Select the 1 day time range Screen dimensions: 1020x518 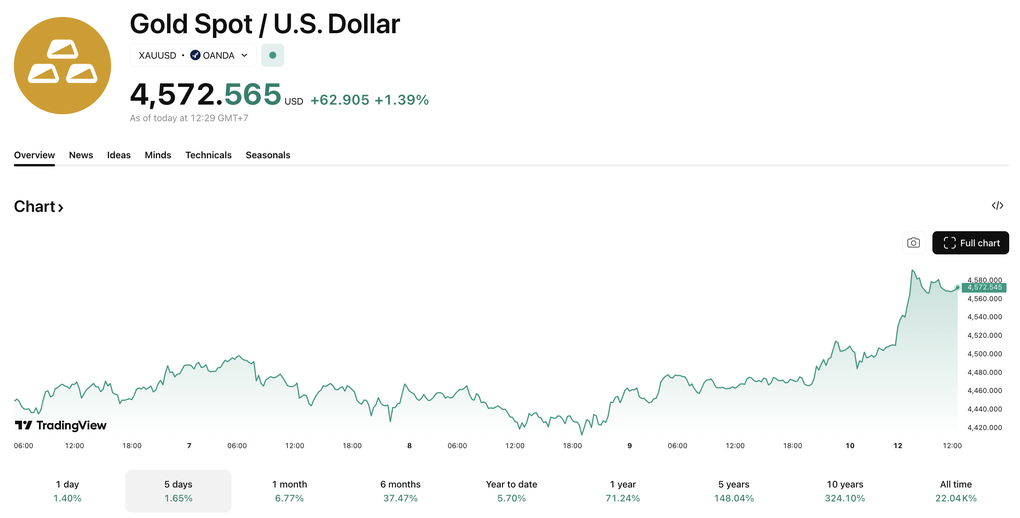pyautogui.click(x=67, y=490)
